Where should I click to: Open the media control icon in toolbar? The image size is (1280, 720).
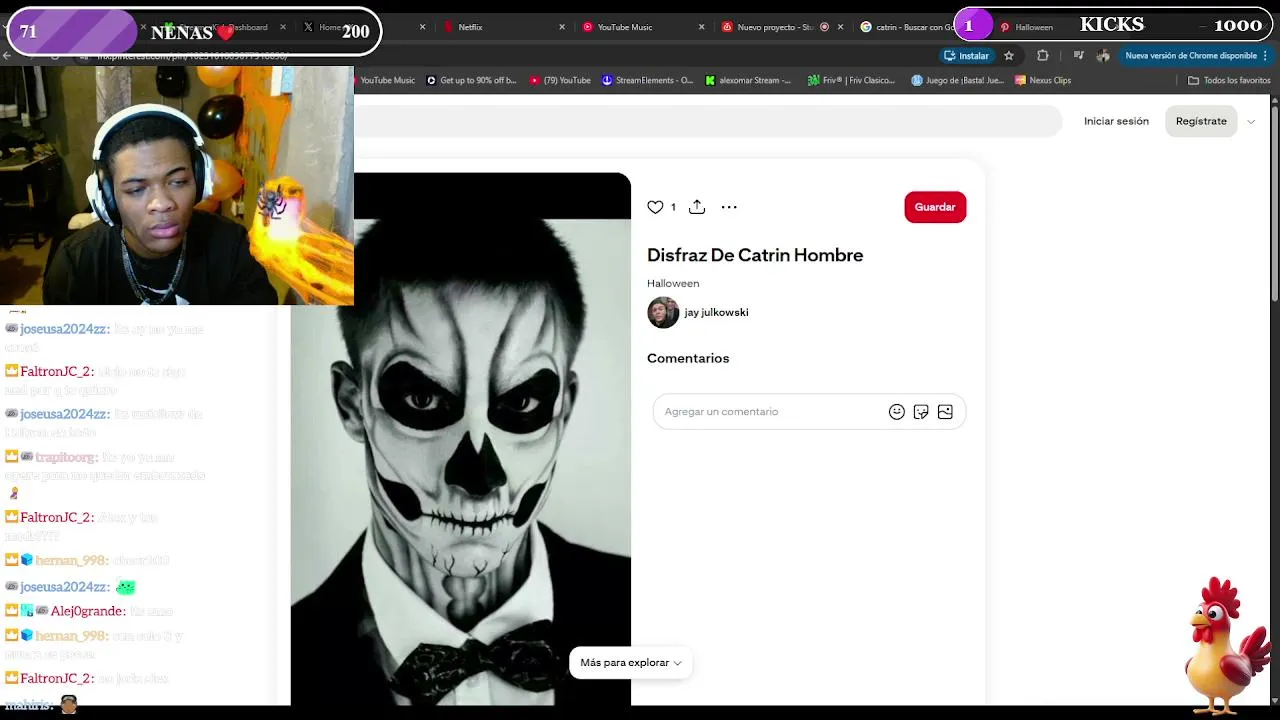pos(1078,56)
